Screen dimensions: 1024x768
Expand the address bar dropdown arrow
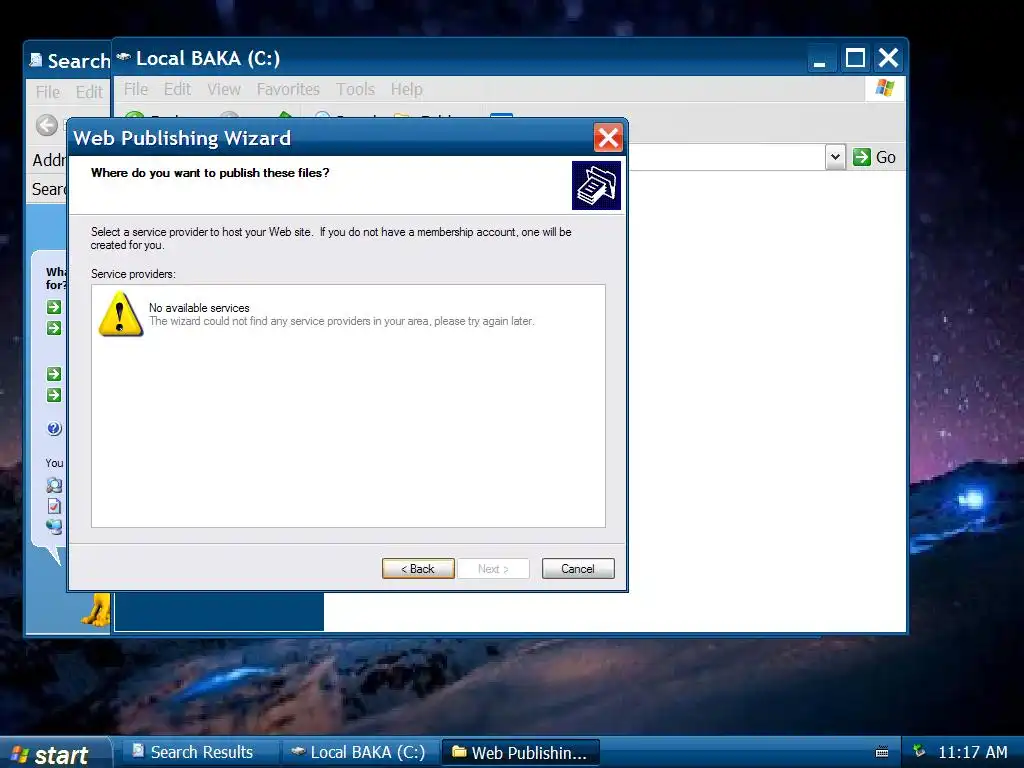coord(835,157)
